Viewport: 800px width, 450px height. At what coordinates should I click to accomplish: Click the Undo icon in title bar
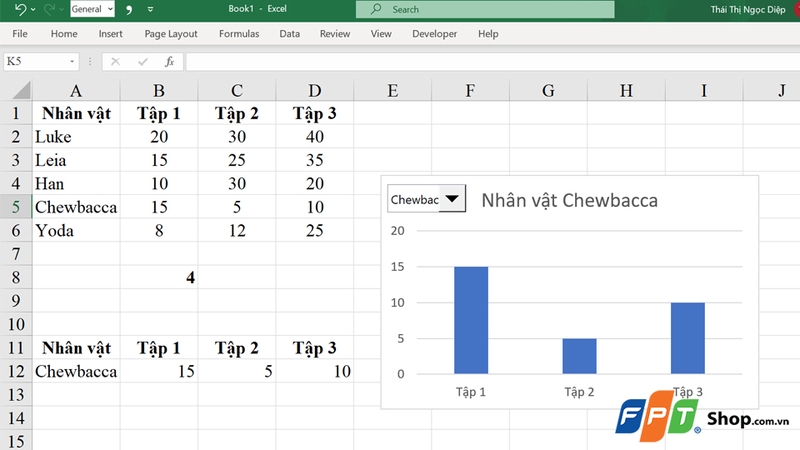click(20, 9)
